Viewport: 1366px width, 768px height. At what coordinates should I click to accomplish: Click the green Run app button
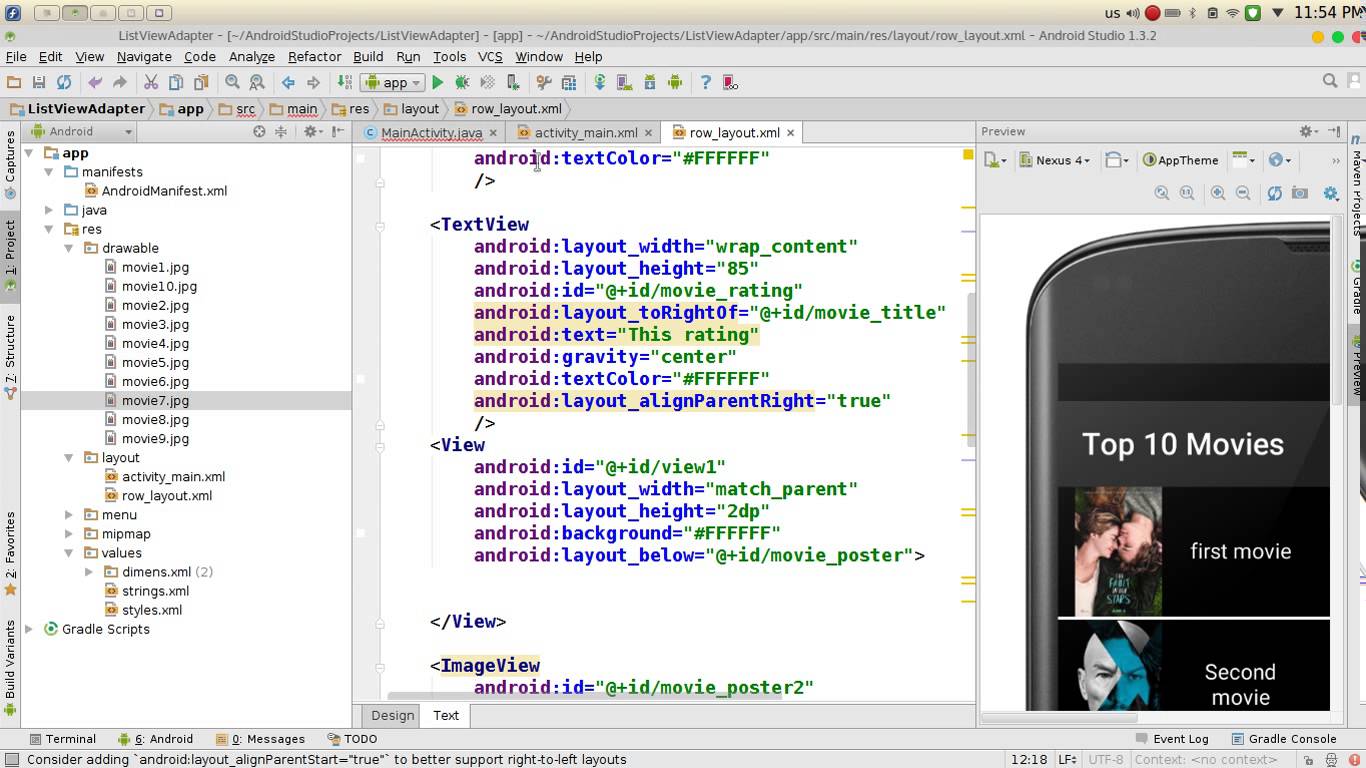(438, 83)
